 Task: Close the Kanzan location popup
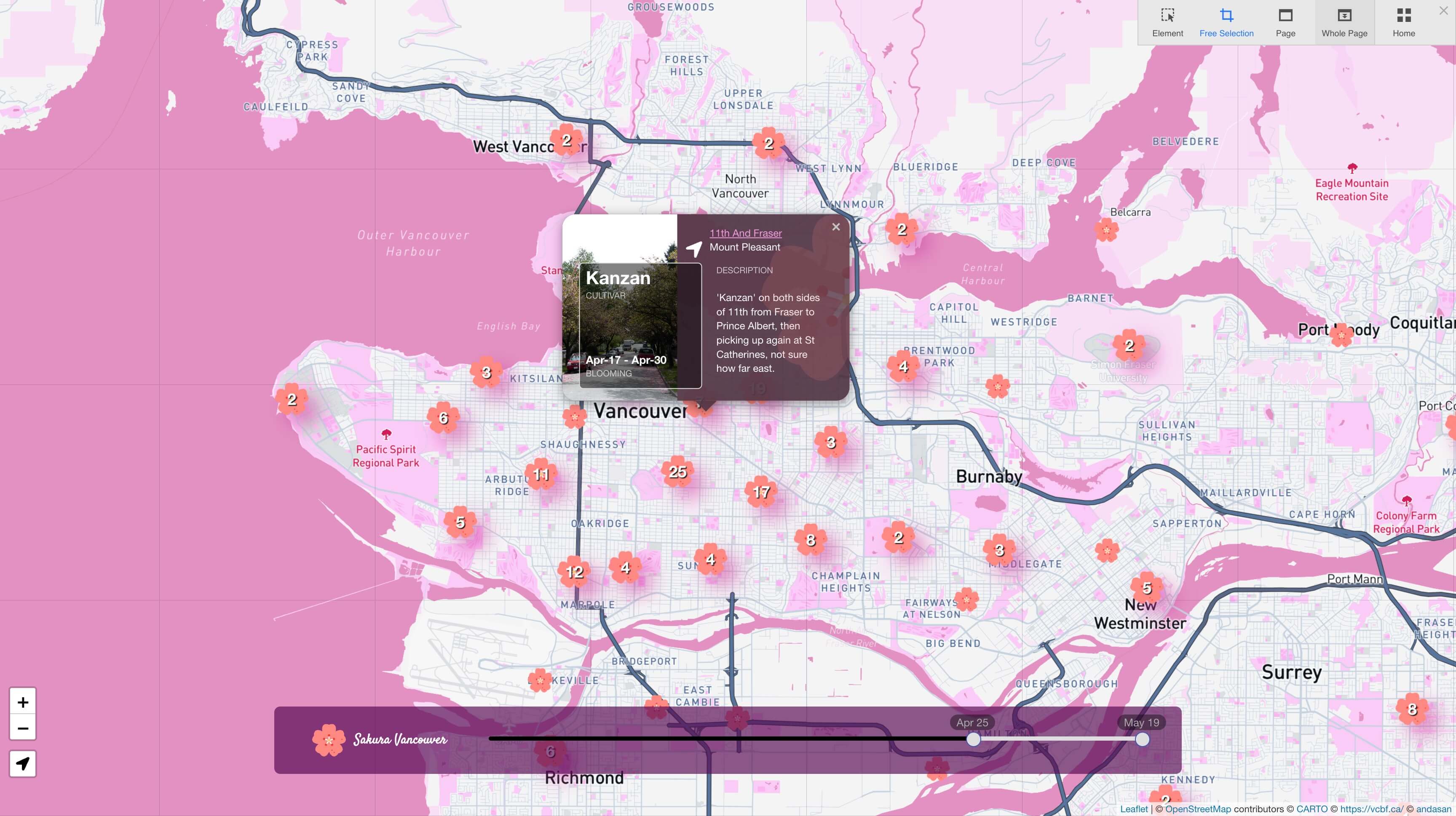click(x=835, y=227)
